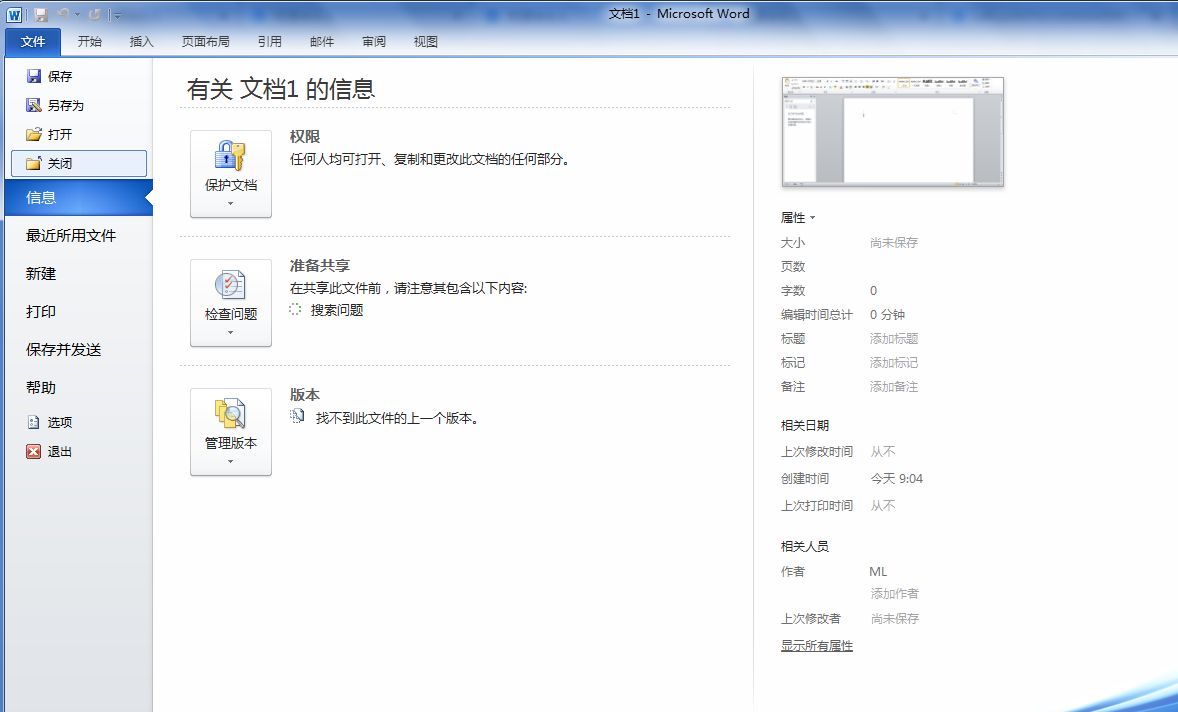The image size is (1178, 712).
Task: Click the 添加备注 field
Action: [894, 387]
